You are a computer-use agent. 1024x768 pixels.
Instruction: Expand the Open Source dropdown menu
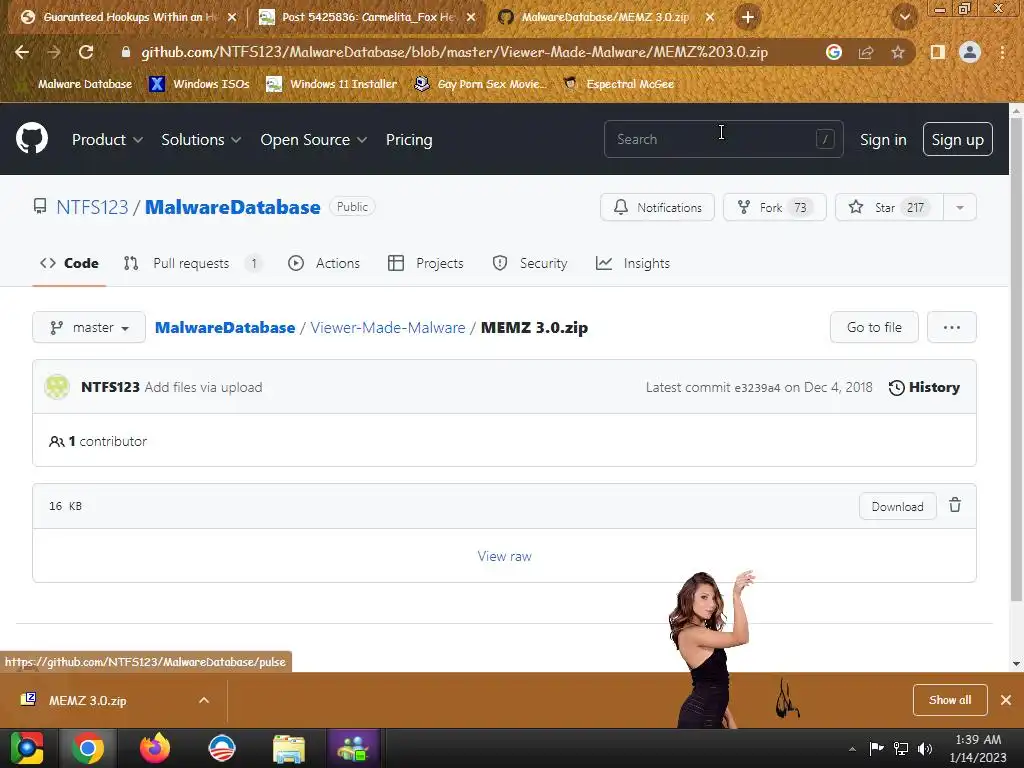(x=313, y=140)
